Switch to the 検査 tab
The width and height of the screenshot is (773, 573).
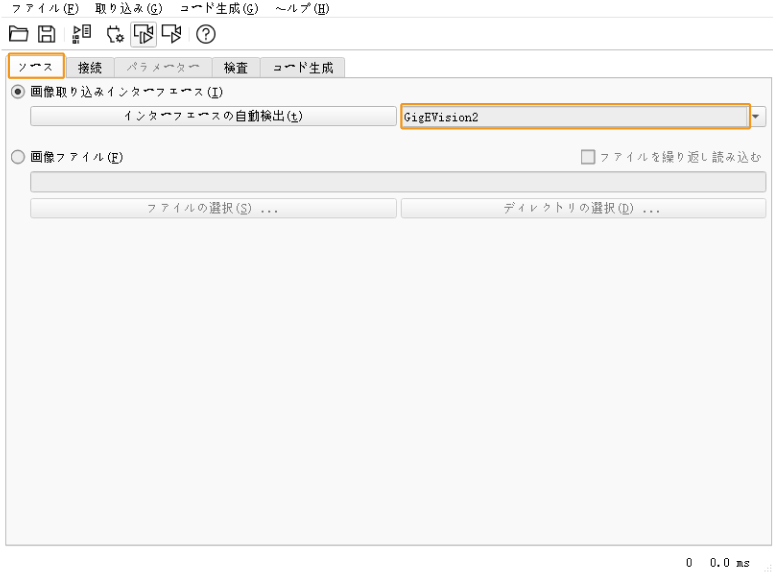(x=236, y=68)
